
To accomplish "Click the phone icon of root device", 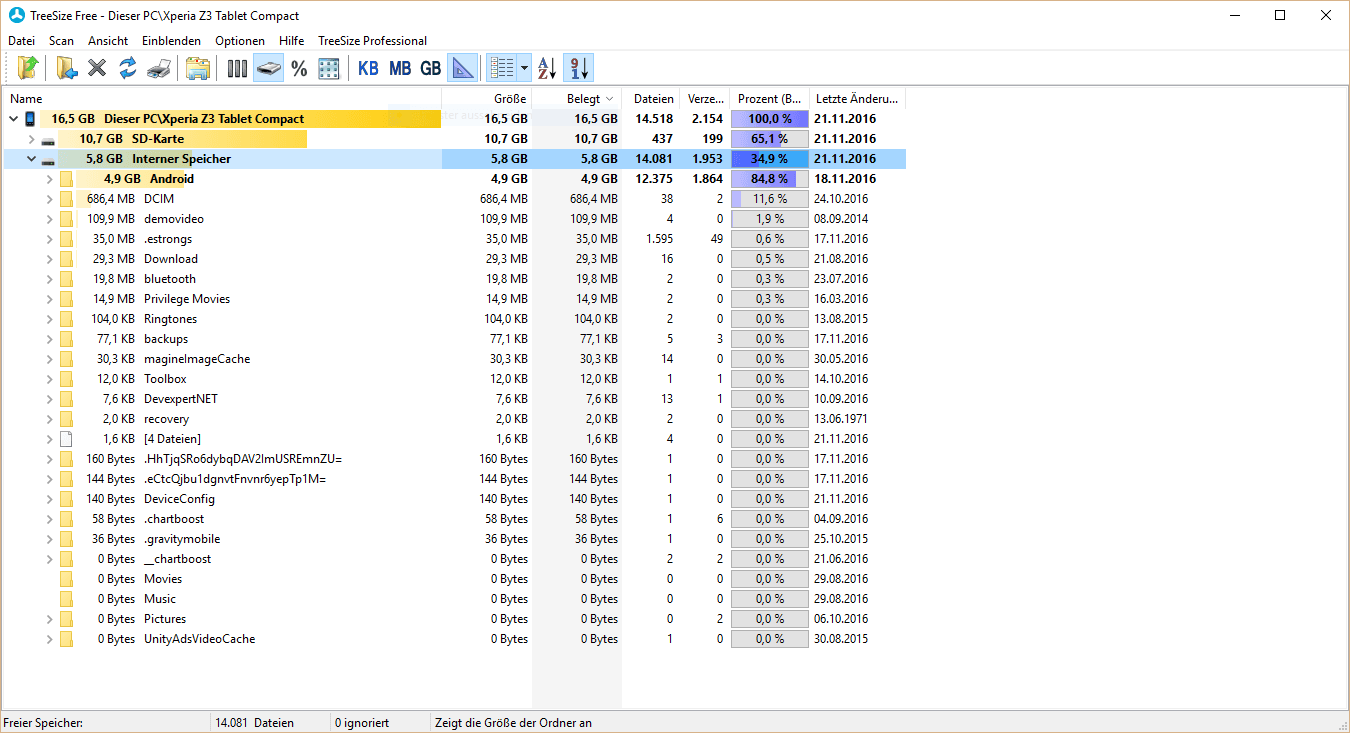I will [x=30, y=119].
